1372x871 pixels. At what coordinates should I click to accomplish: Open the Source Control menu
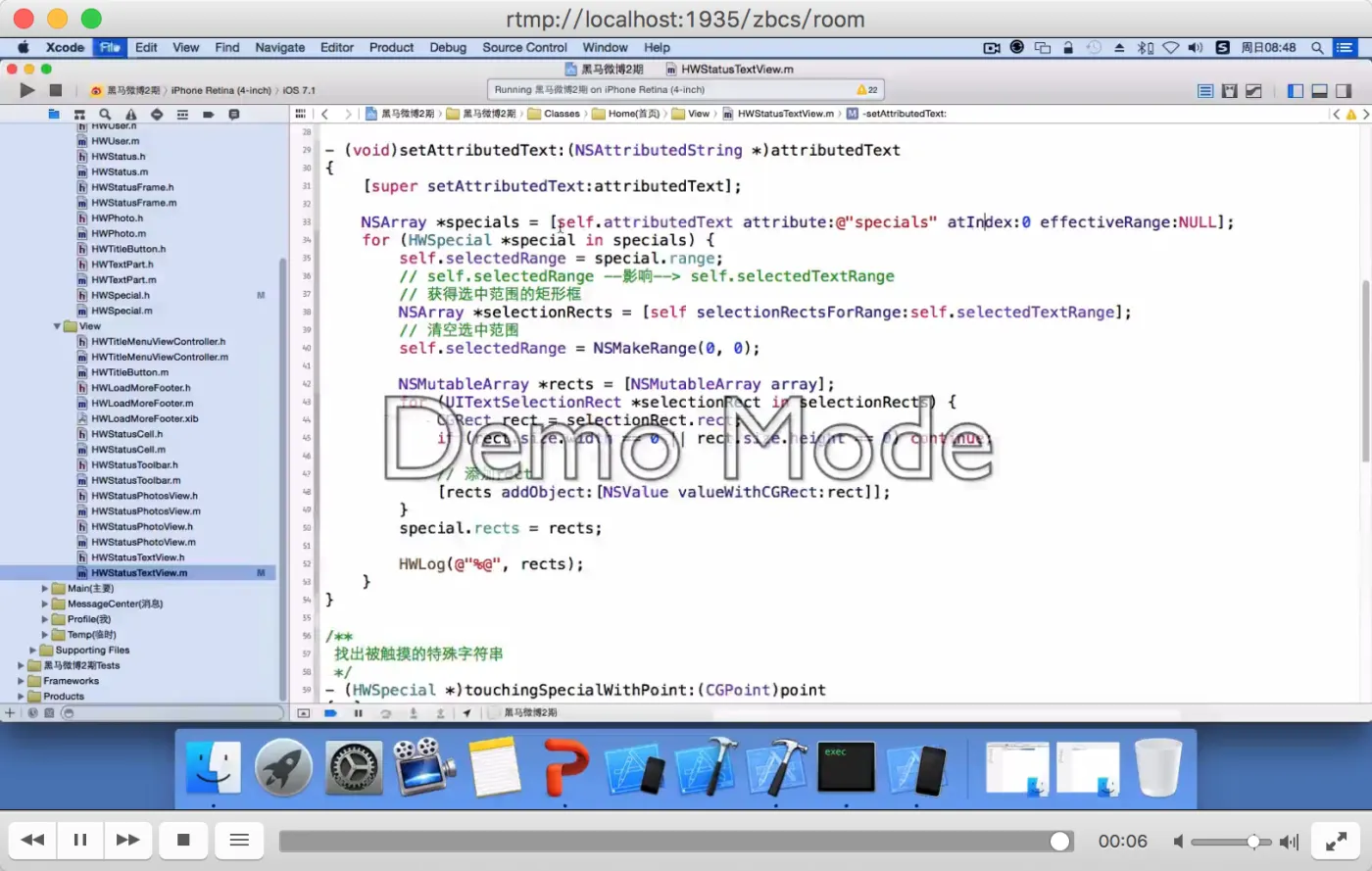click(x=524, y=47)
